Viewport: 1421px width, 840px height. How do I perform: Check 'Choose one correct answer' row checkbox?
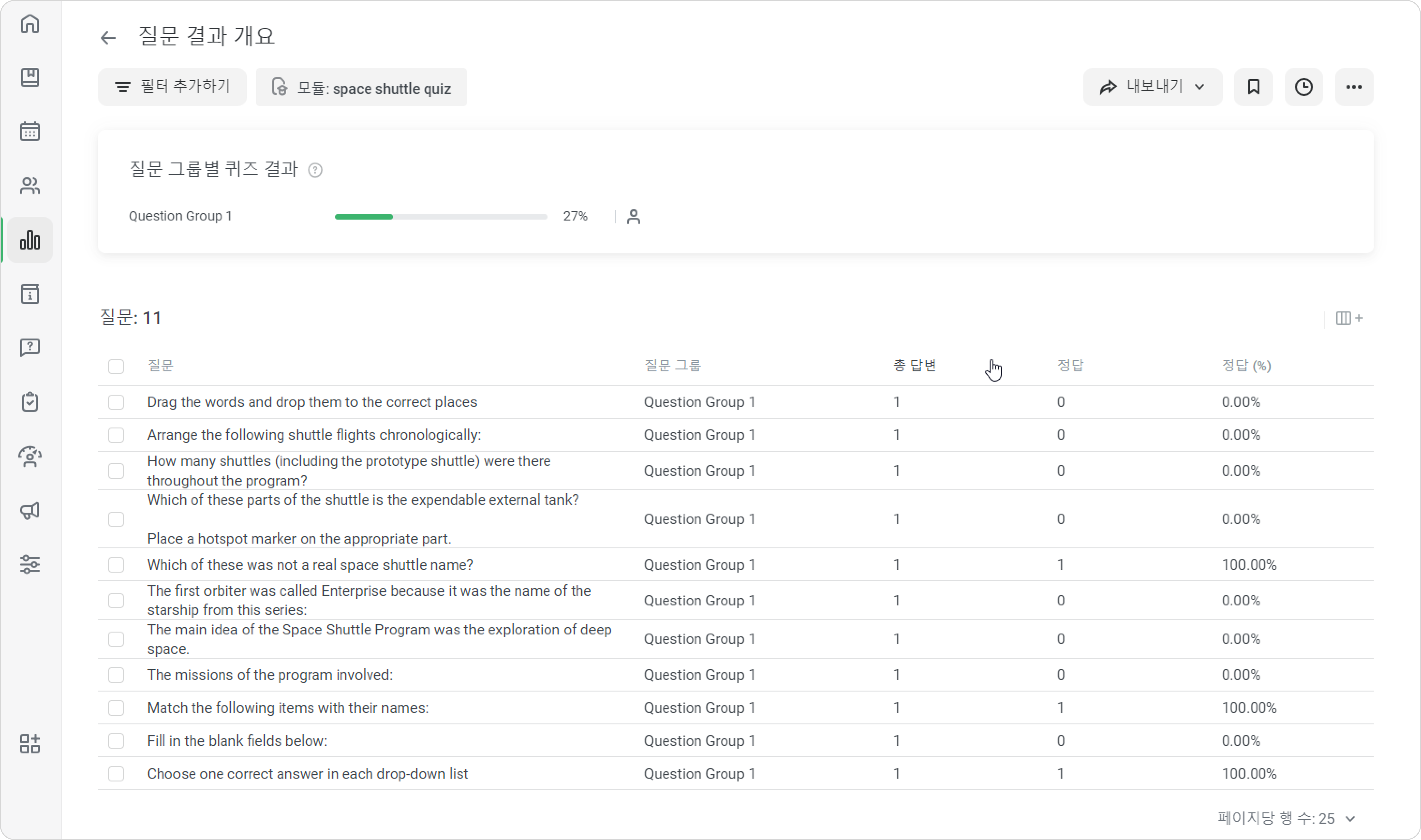(x=116, y=774)
